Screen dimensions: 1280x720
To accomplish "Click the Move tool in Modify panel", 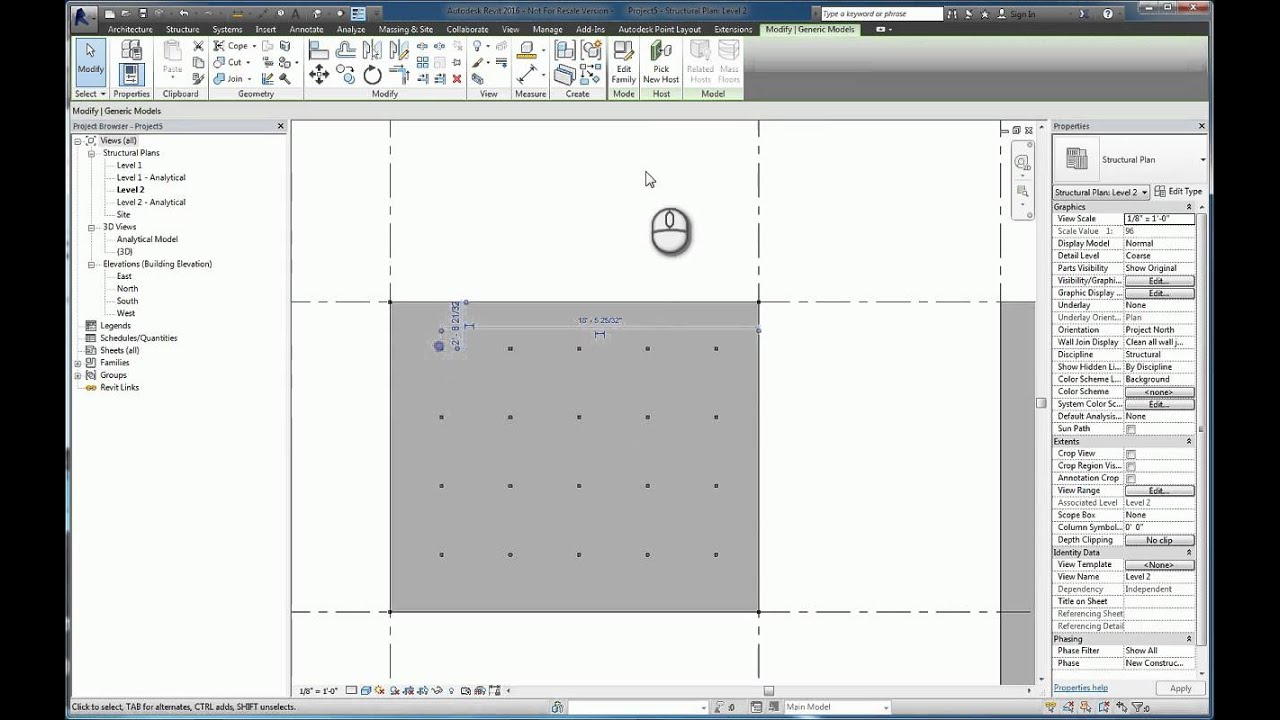I will click(319, 74).
